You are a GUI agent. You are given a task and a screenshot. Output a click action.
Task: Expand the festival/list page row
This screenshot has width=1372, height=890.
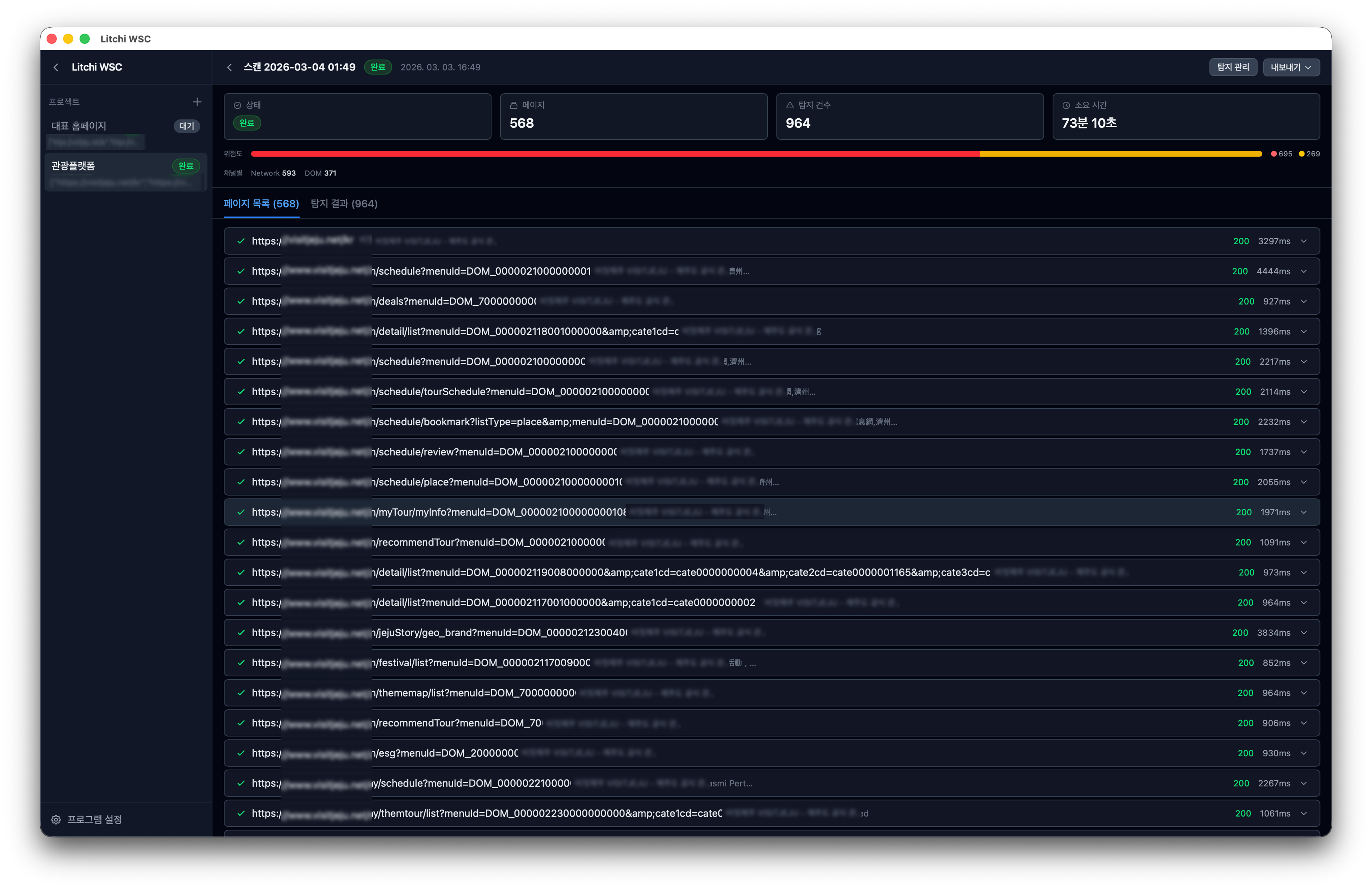coord(1304,663)
